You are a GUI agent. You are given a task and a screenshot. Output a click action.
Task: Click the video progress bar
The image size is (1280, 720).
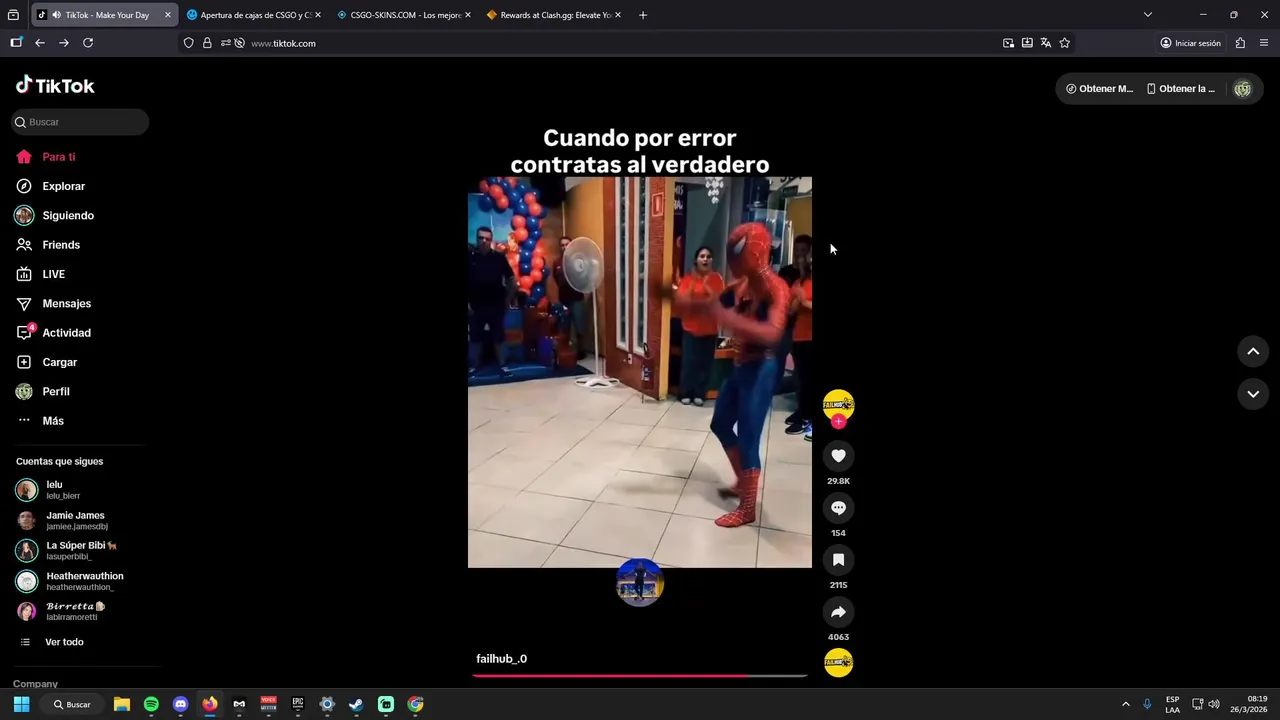(640, 676)
